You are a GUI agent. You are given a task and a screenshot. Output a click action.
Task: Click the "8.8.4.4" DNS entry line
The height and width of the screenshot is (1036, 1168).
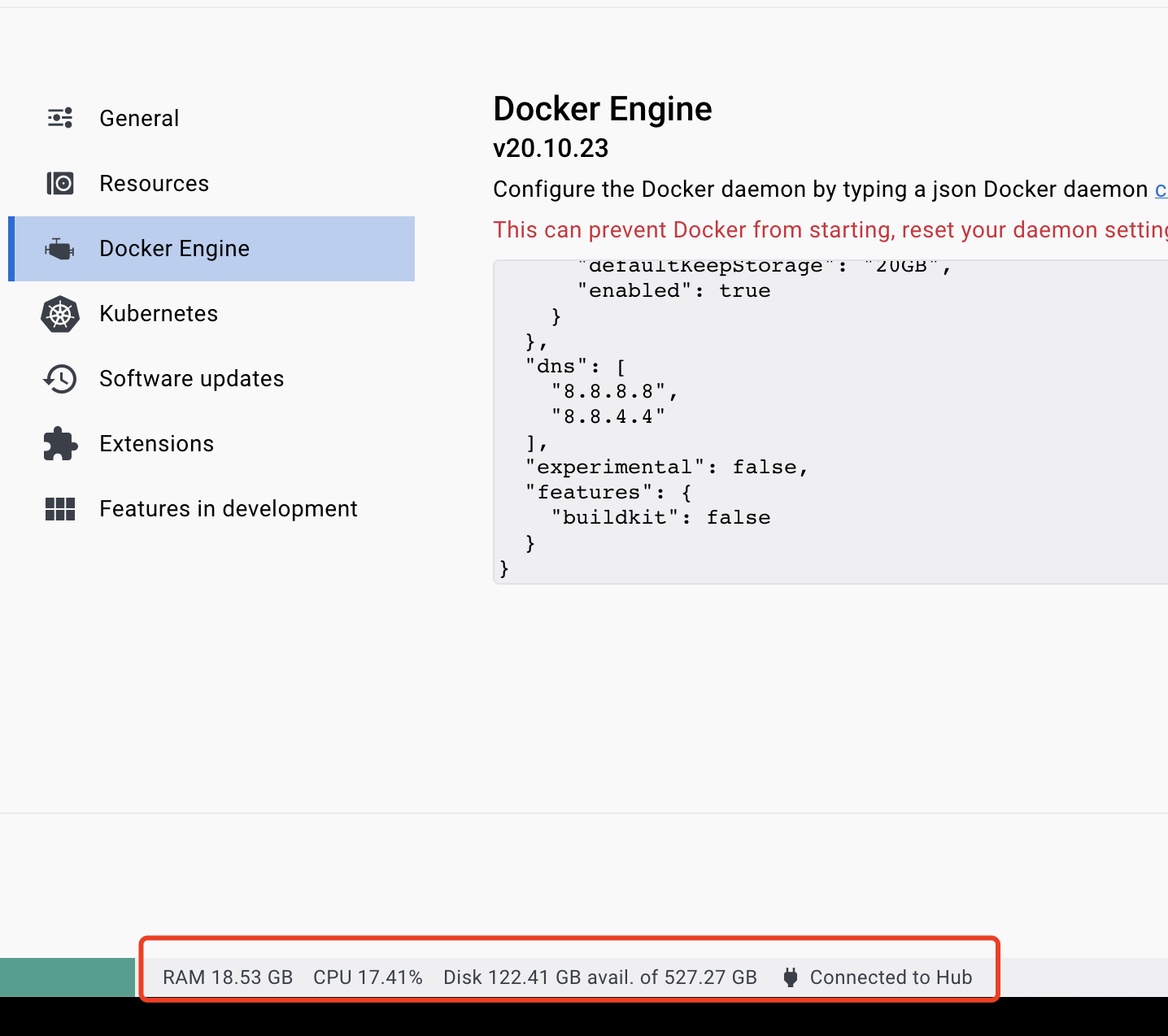608,416
